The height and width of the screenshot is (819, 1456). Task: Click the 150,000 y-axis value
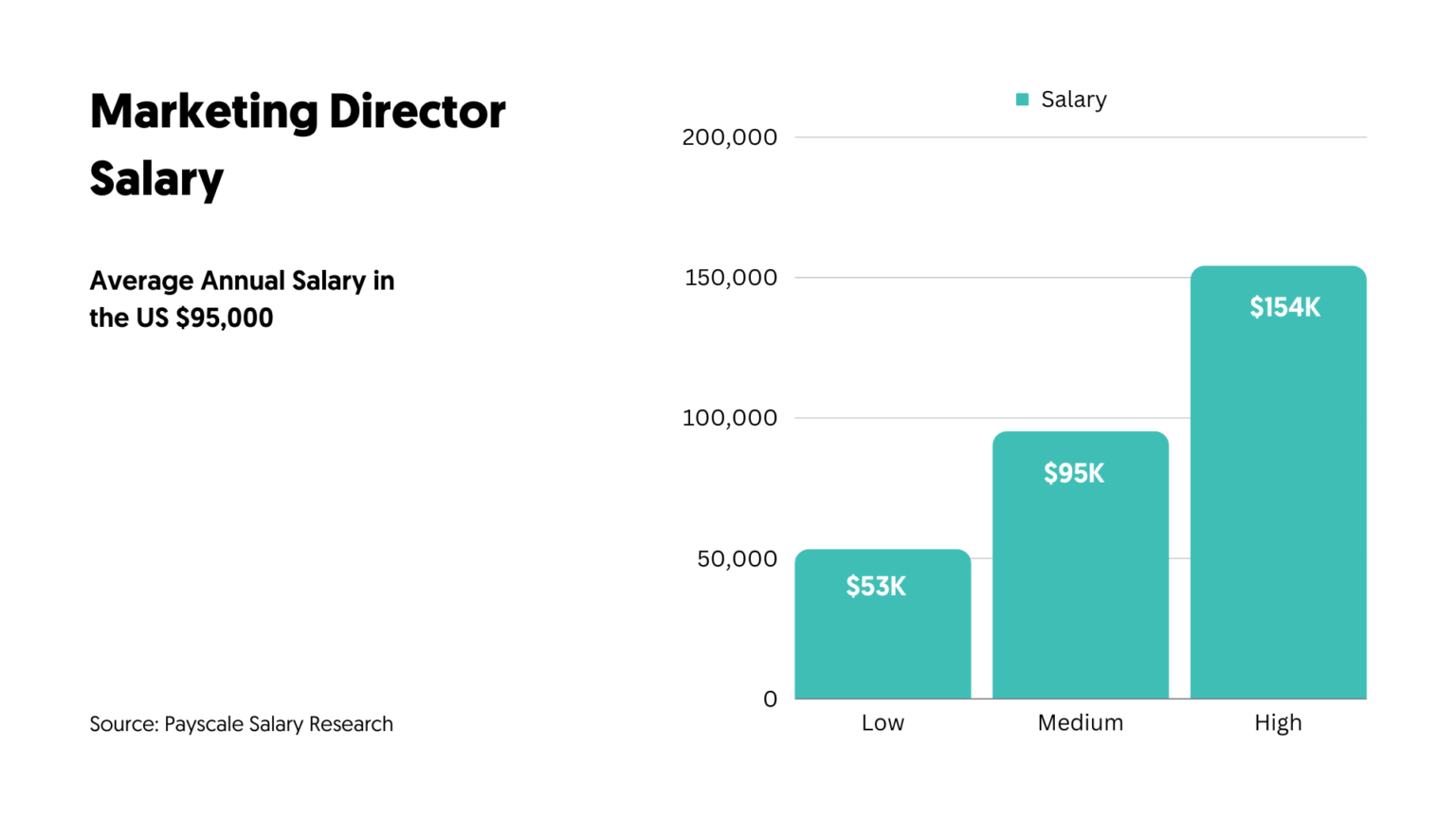(730, 278)
